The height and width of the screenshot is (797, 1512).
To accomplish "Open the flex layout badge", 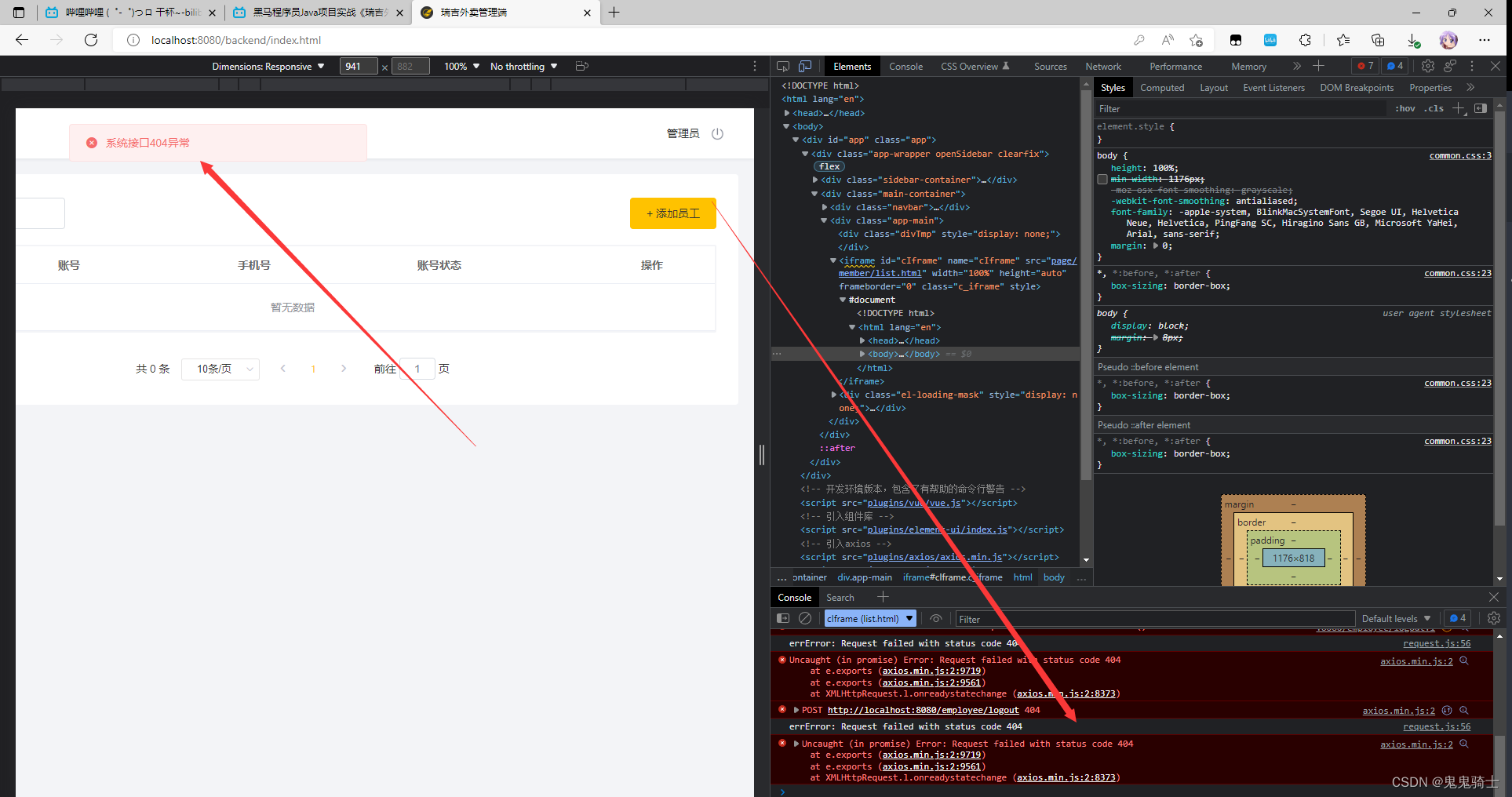I will point(829,166).
